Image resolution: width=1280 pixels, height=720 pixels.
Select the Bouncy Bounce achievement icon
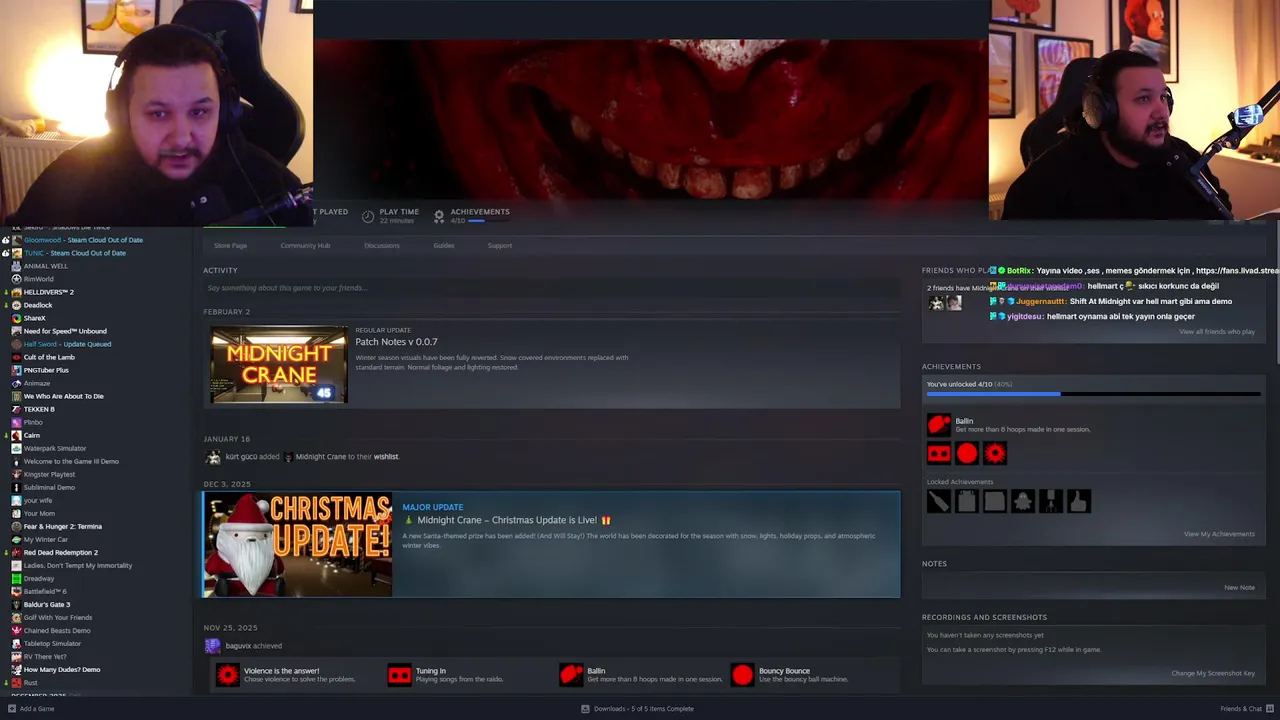[x=742, y=675]
